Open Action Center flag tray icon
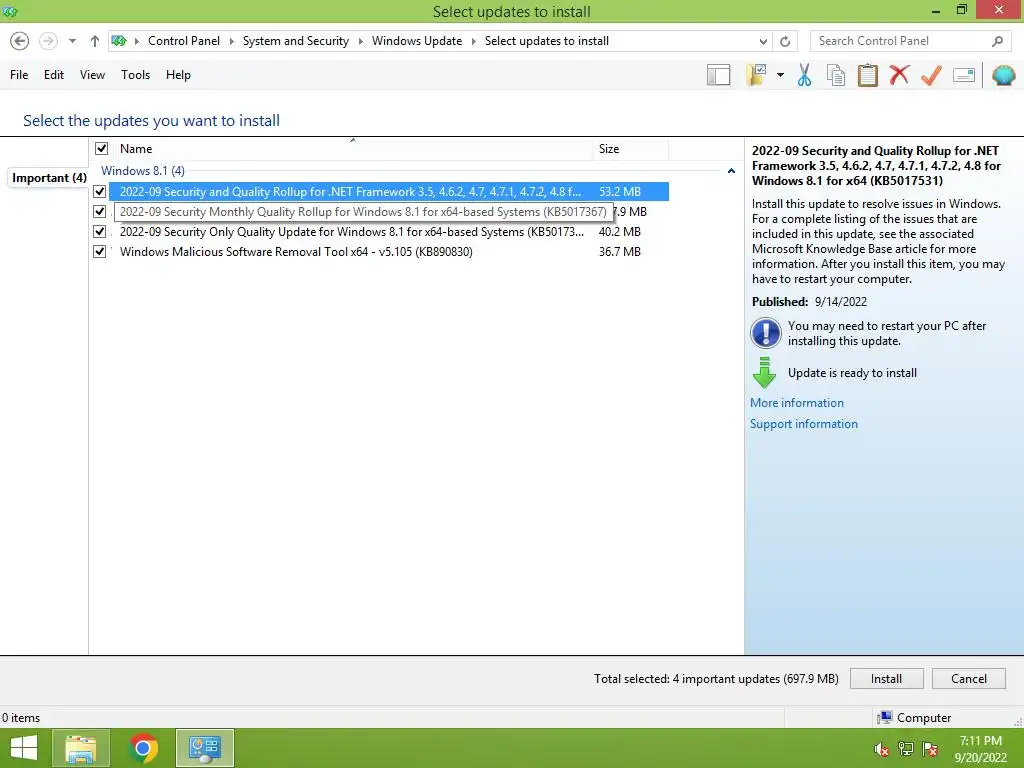This screenshot has width=1024, height=768. (x=930, y=749)
